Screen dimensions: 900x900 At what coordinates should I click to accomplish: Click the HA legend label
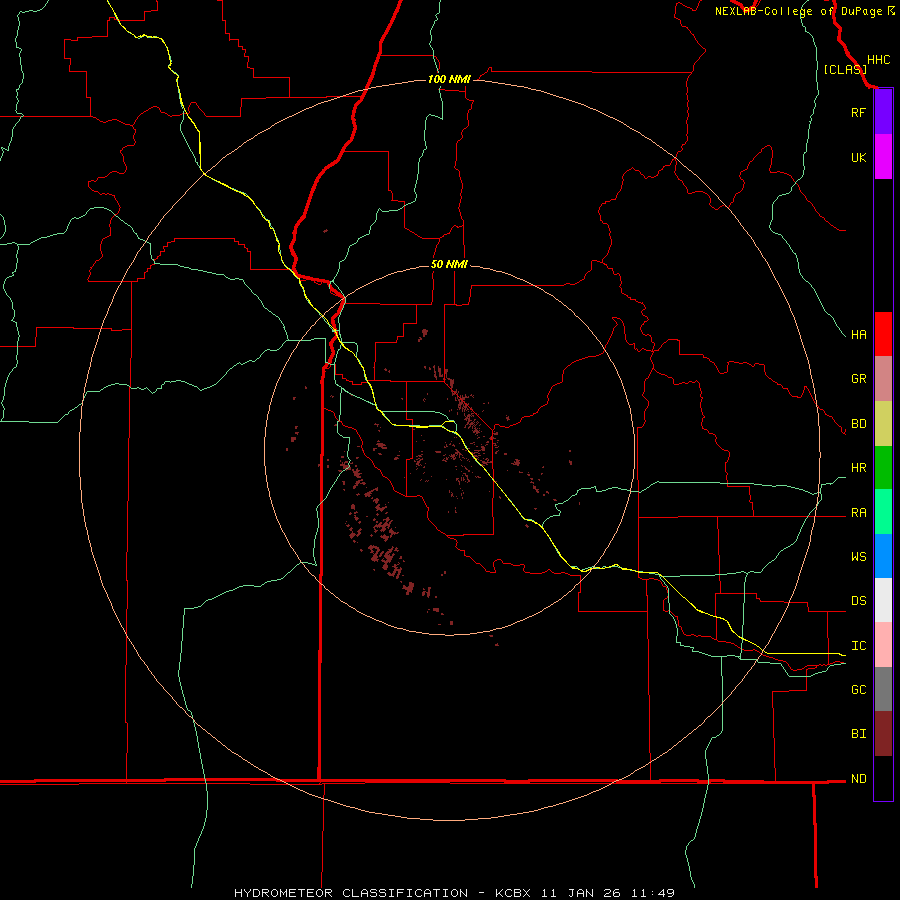(858, 335)
